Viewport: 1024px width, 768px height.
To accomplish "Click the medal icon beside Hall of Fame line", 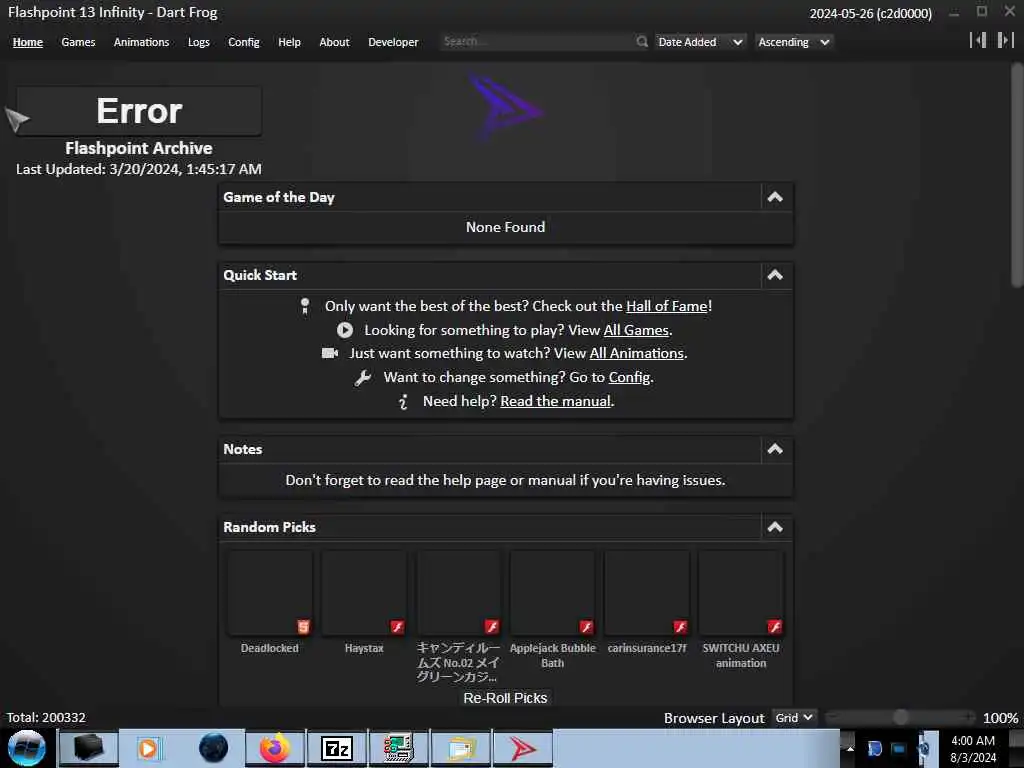I will tap(304, 306).
